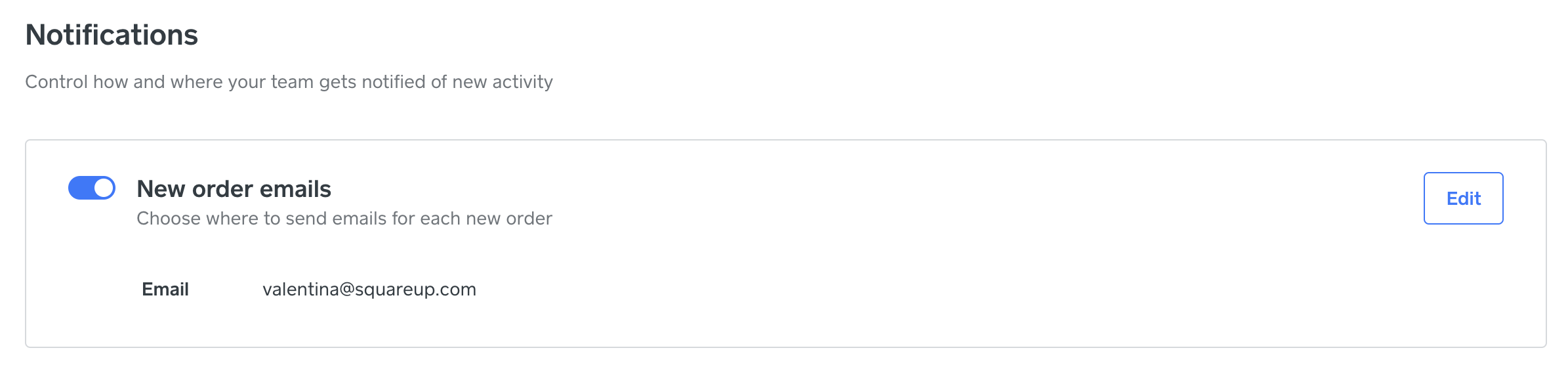Click the team notification description line
1568x369 pixels.
(x=289, y=81)
